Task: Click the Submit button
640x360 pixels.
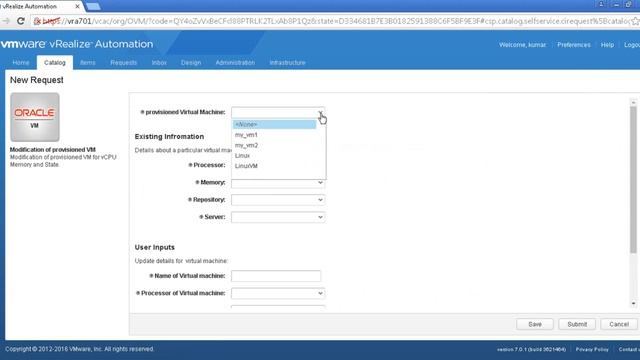Action: pos(577,324)
